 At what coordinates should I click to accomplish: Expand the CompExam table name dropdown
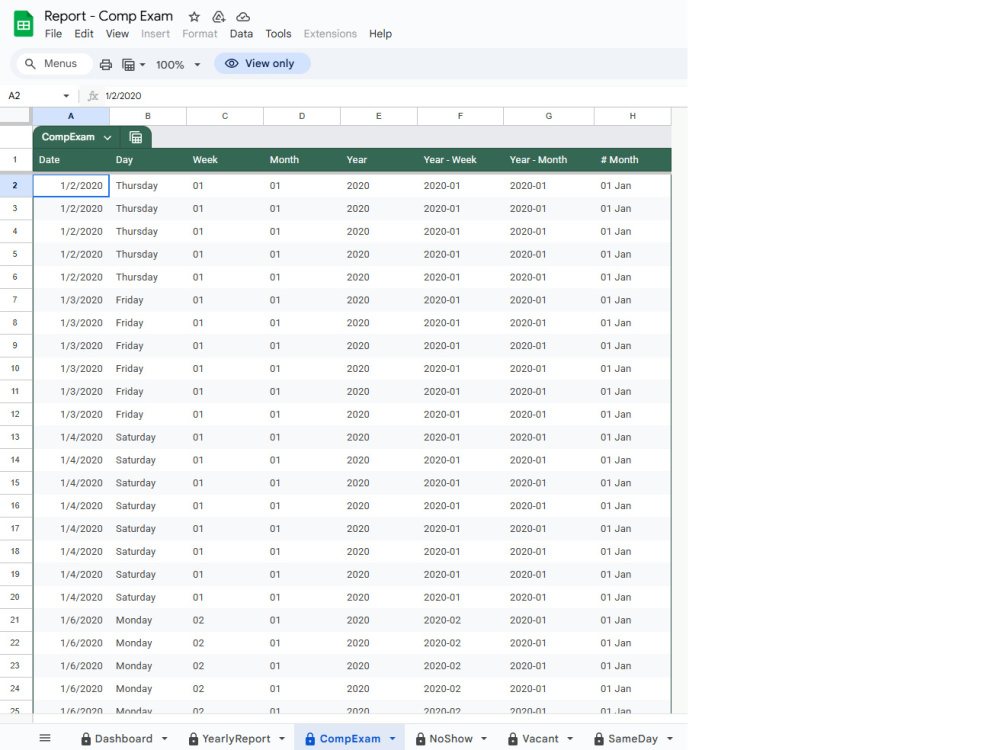pos(107,137)
